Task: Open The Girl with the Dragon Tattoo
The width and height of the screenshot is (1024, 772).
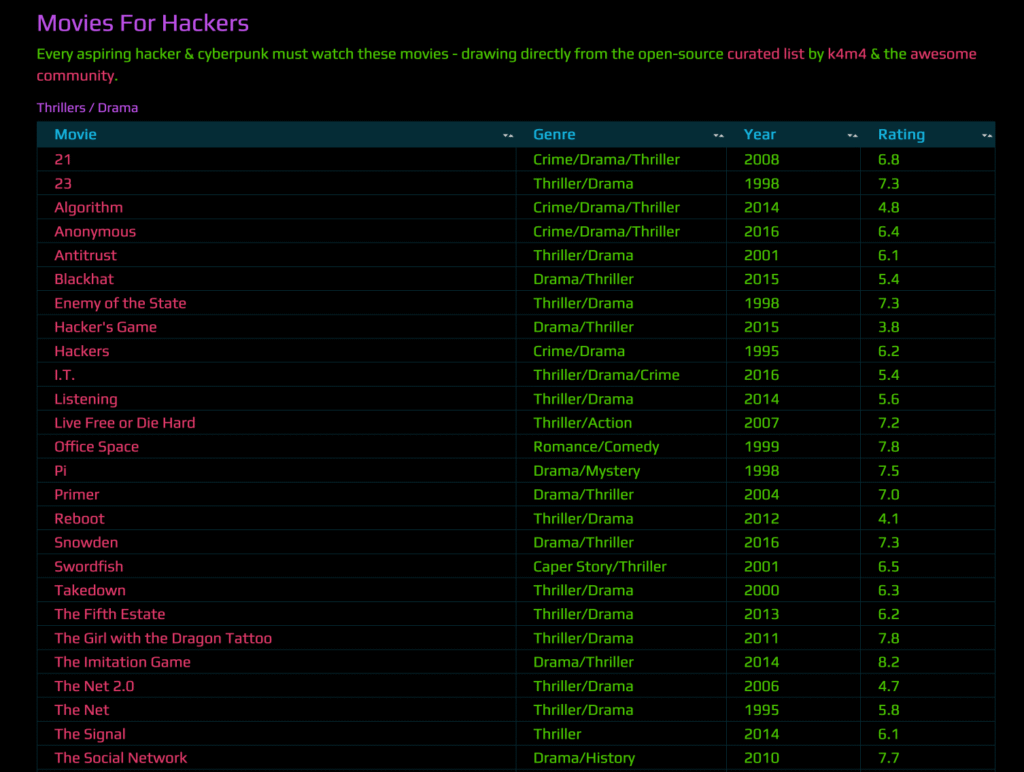Action: click(x=163, y=638)
